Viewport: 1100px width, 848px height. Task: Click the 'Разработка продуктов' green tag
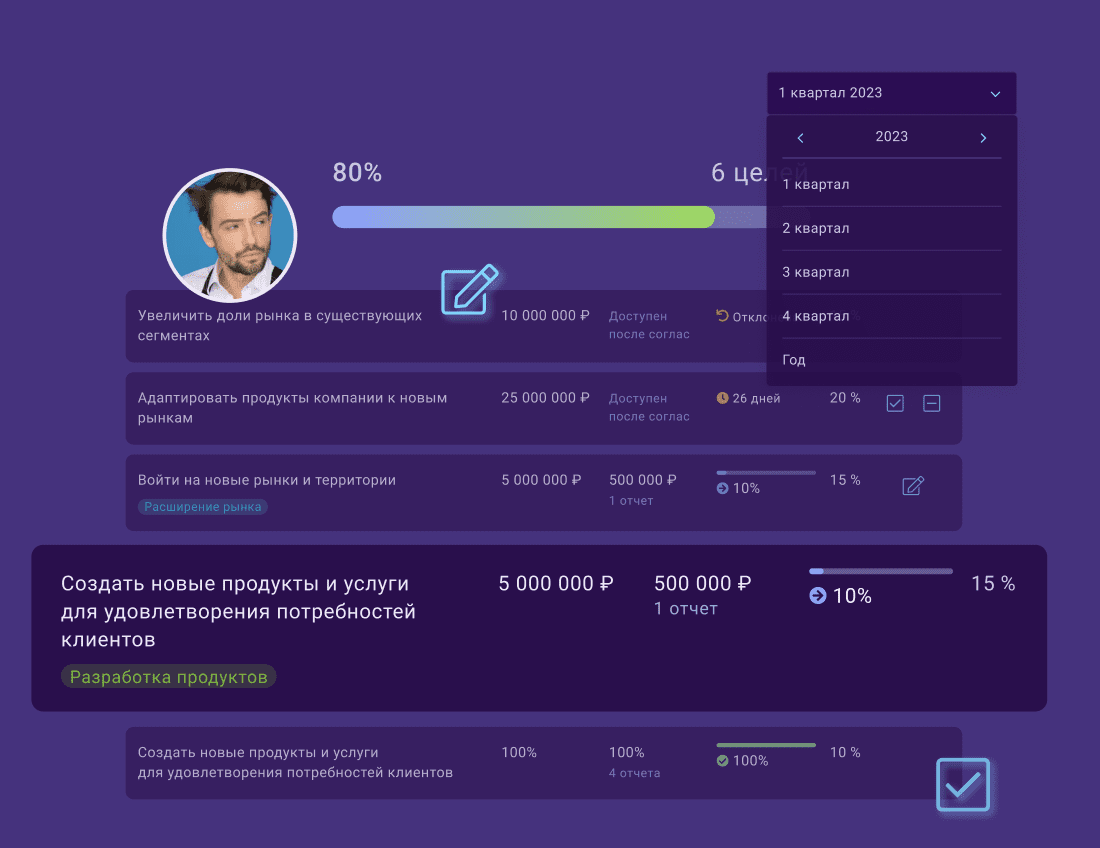tap(168, 677)
